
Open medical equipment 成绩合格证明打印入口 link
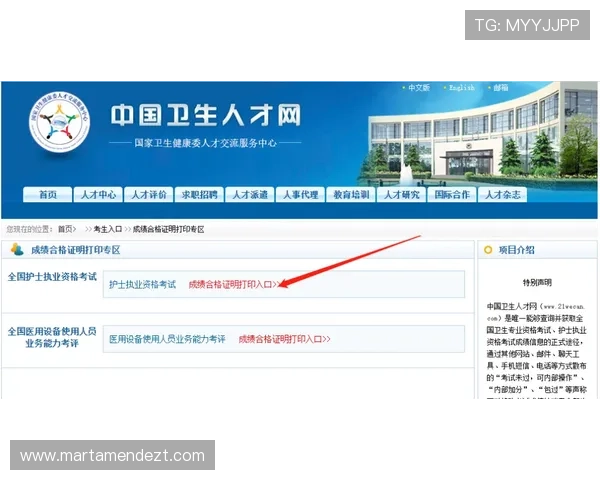284,339
